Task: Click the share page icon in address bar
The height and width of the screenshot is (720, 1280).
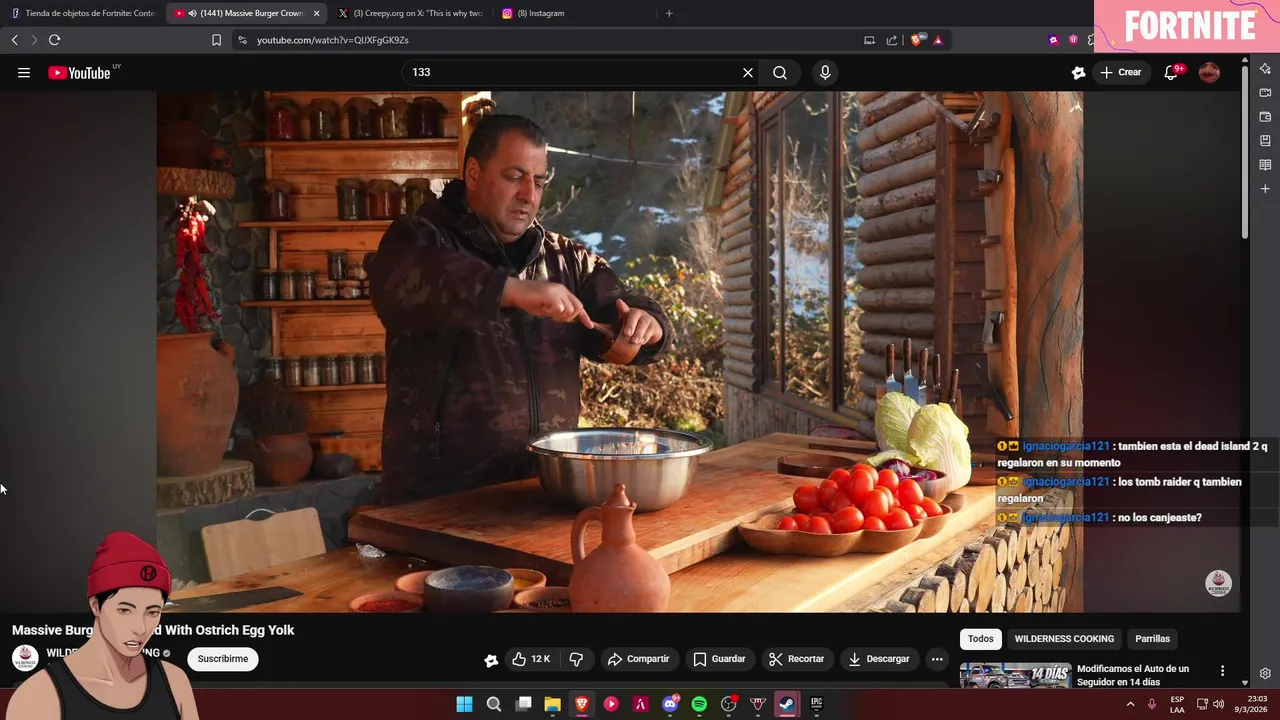Action: [x=891, y=40]
